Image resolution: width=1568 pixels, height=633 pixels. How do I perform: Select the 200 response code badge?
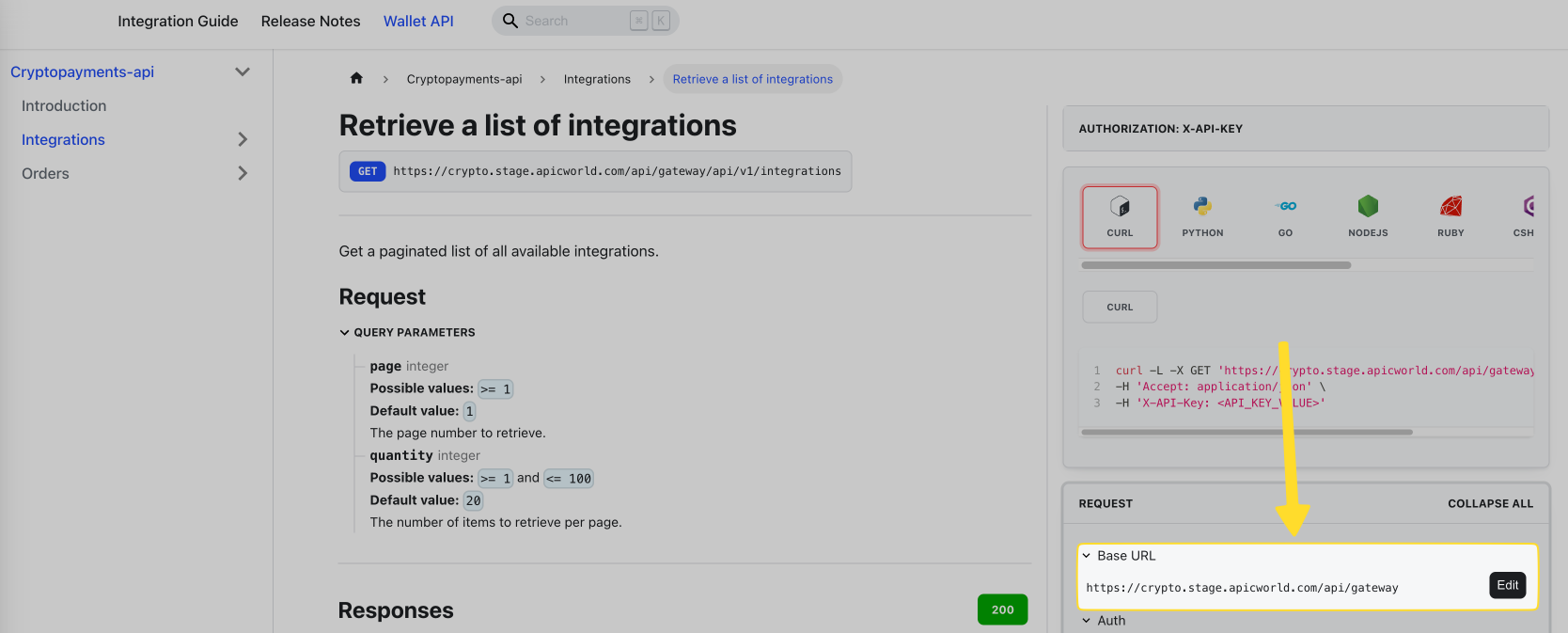pos(1002,609)
